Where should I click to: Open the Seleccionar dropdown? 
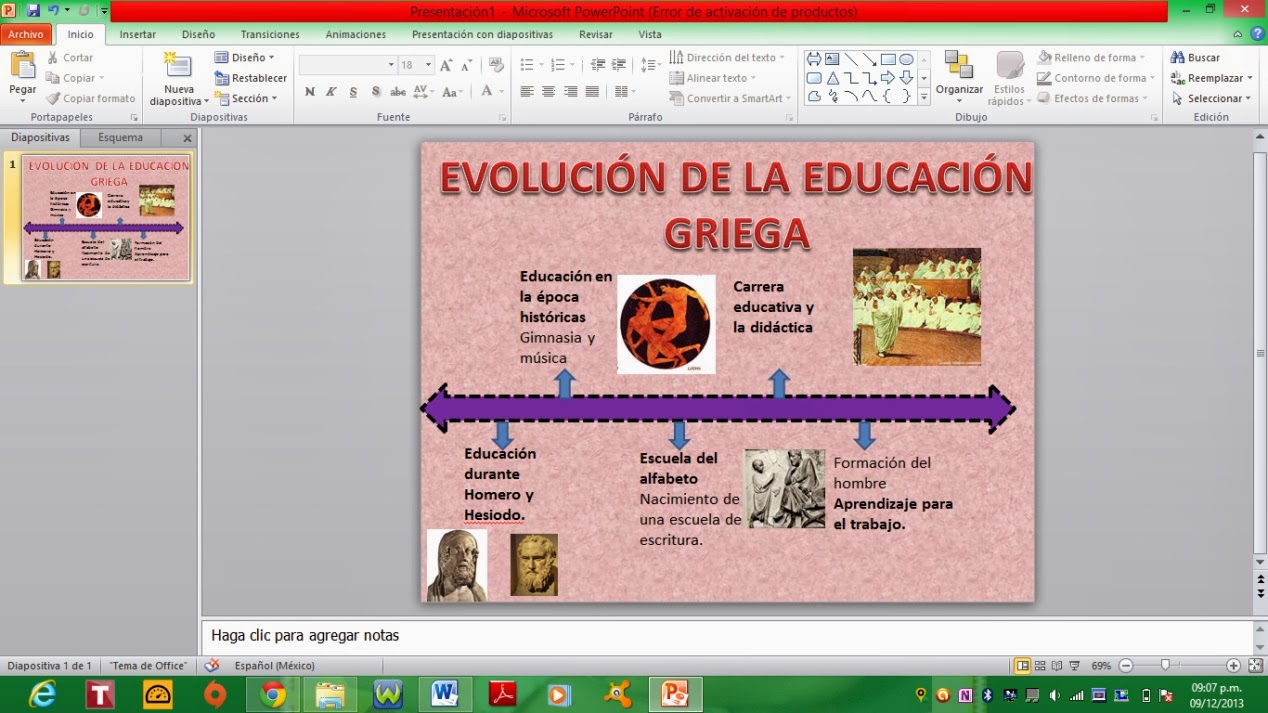1212,99
